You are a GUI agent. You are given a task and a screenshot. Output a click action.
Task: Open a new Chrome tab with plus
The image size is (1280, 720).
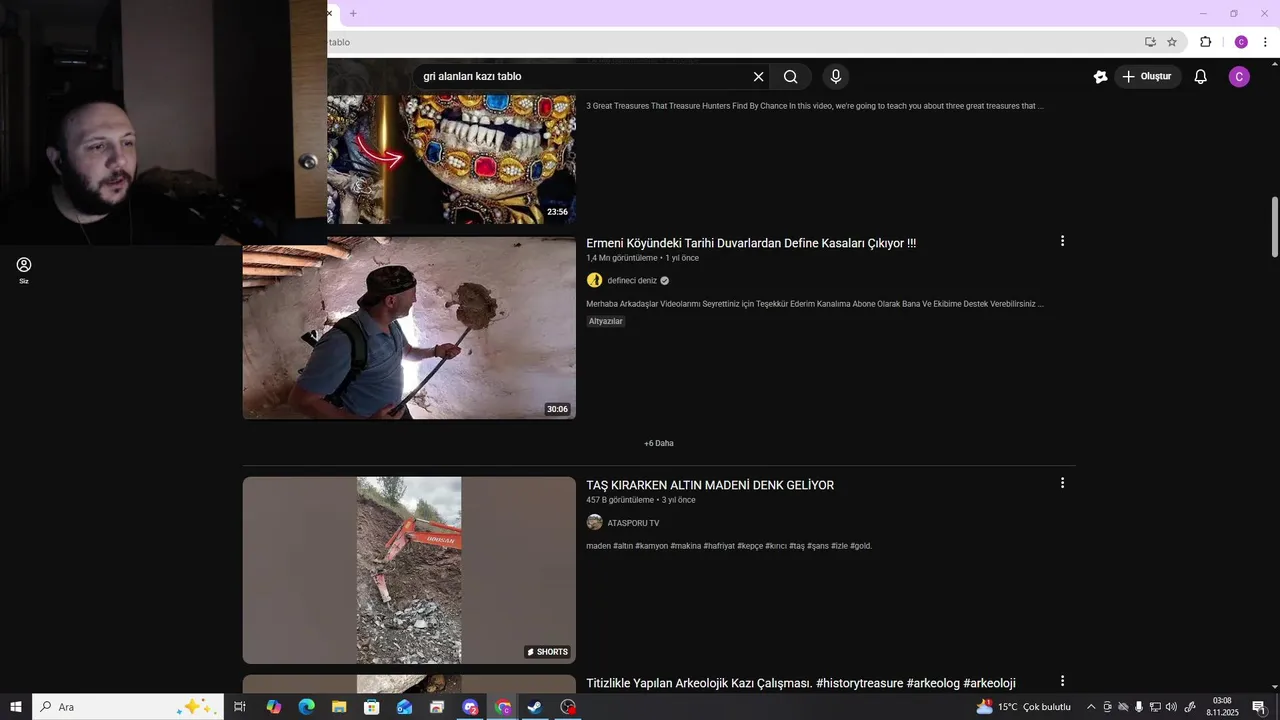coord(353,13)
